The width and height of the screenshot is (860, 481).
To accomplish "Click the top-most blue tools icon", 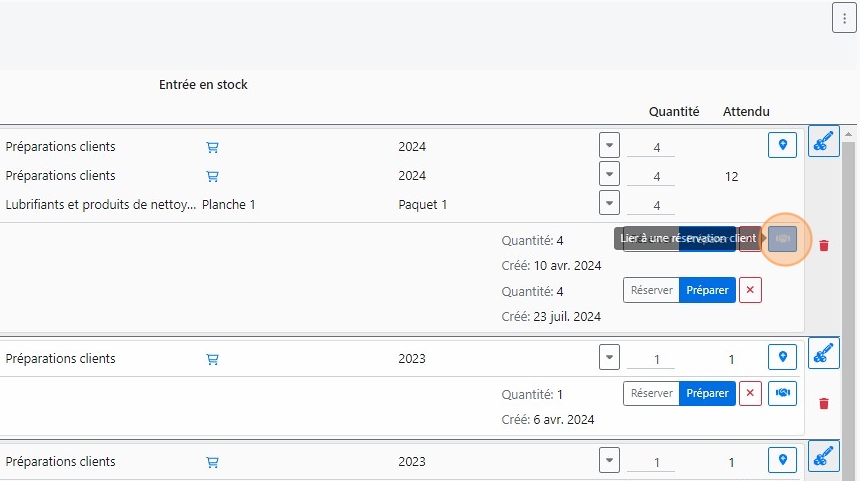I will 823,142.
